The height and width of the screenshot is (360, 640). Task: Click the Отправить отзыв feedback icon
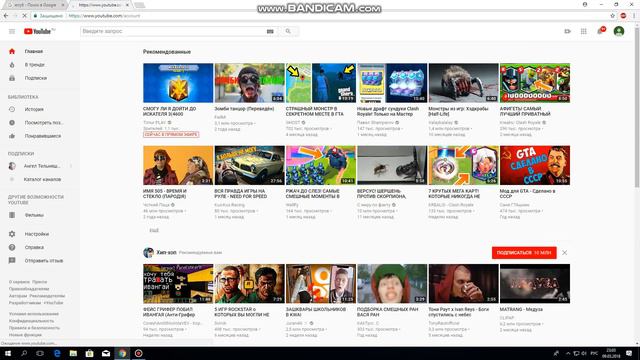[x=12, y=260]
